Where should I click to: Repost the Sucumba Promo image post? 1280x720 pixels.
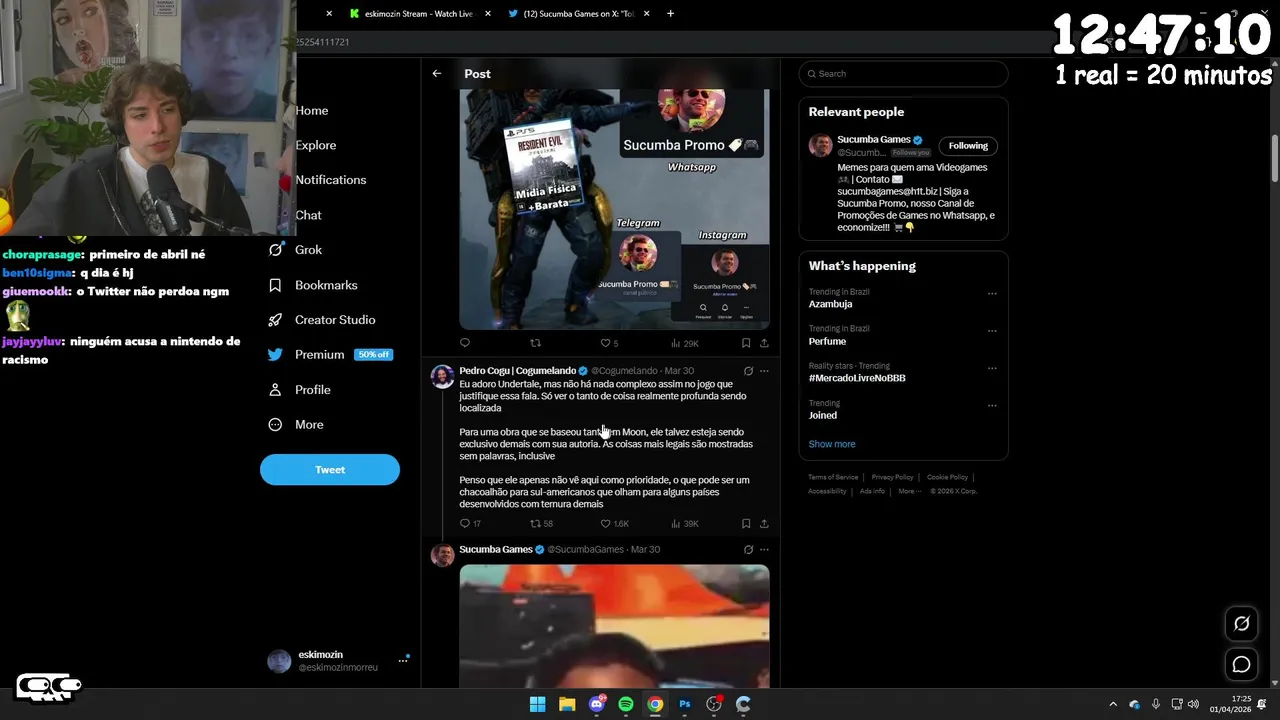tap(535, 343)
